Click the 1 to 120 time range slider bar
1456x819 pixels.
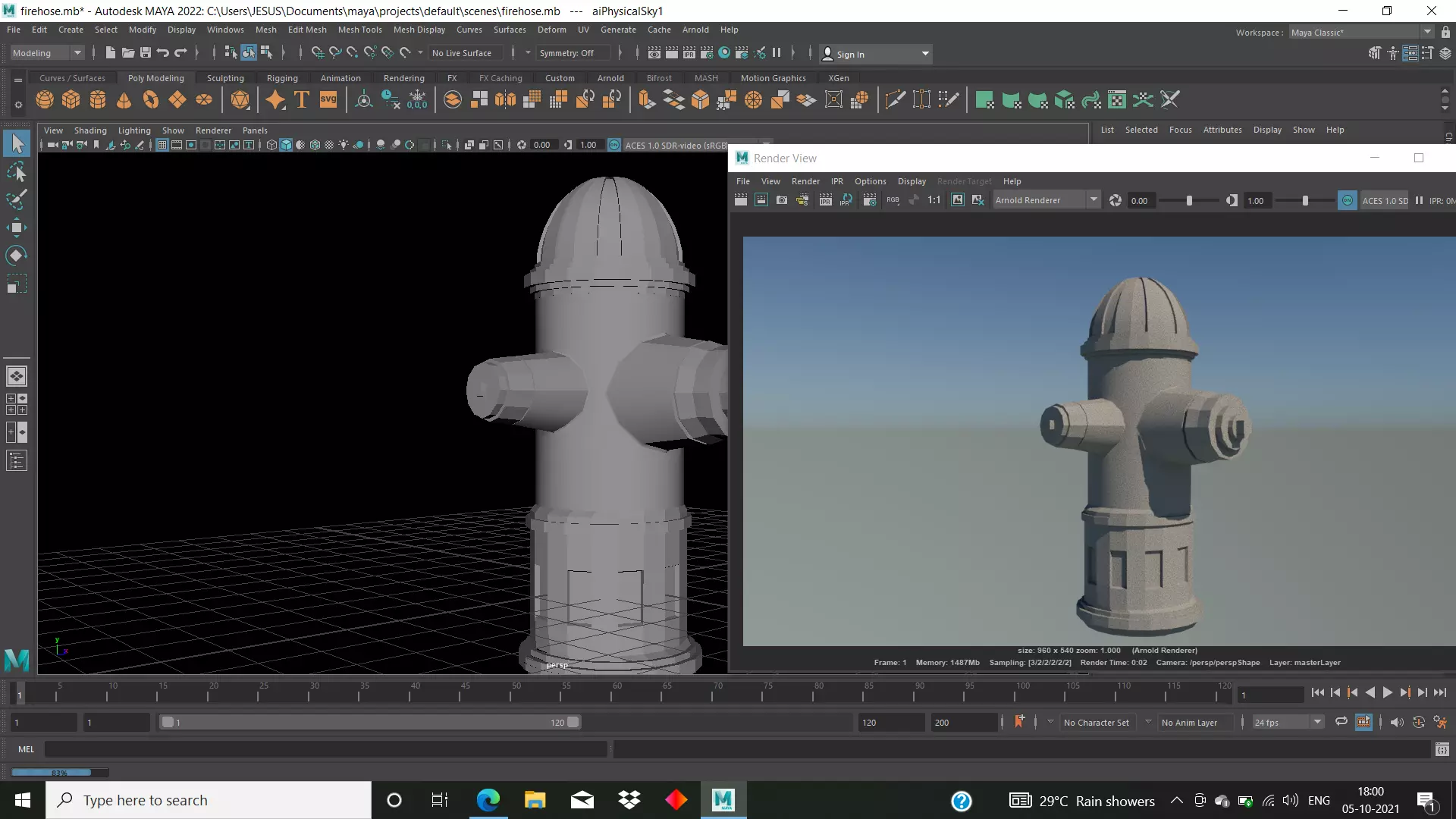pos(370,723)
